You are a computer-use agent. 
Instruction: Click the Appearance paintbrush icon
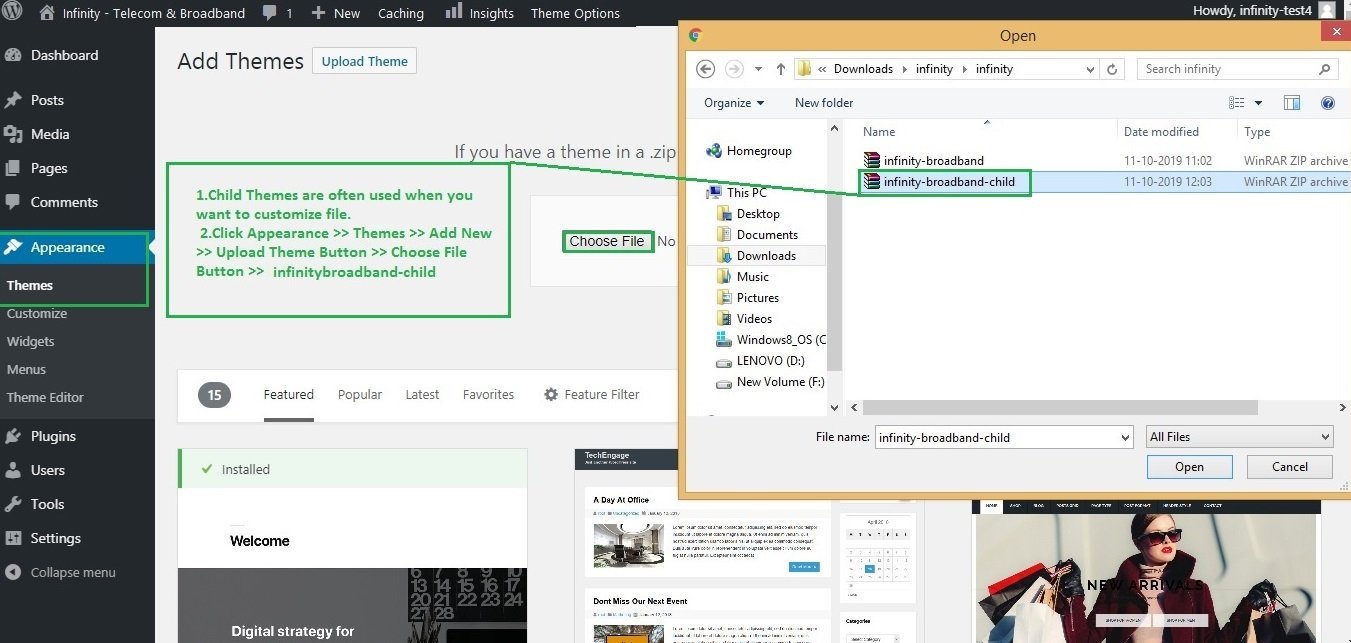coord(13,247)
